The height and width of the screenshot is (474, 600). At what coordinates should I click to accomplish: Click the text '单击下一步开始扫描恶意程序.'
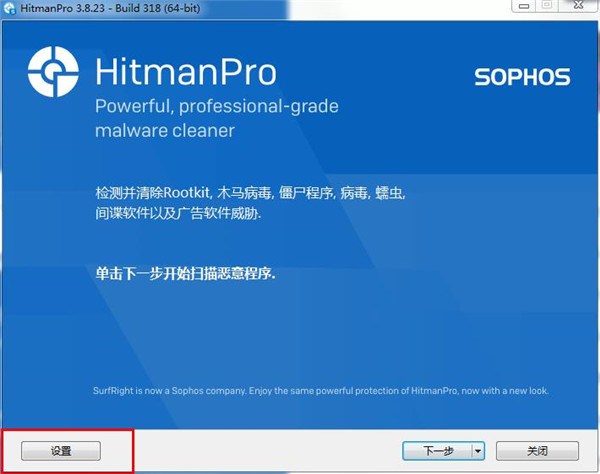click(x=186, y=274)
